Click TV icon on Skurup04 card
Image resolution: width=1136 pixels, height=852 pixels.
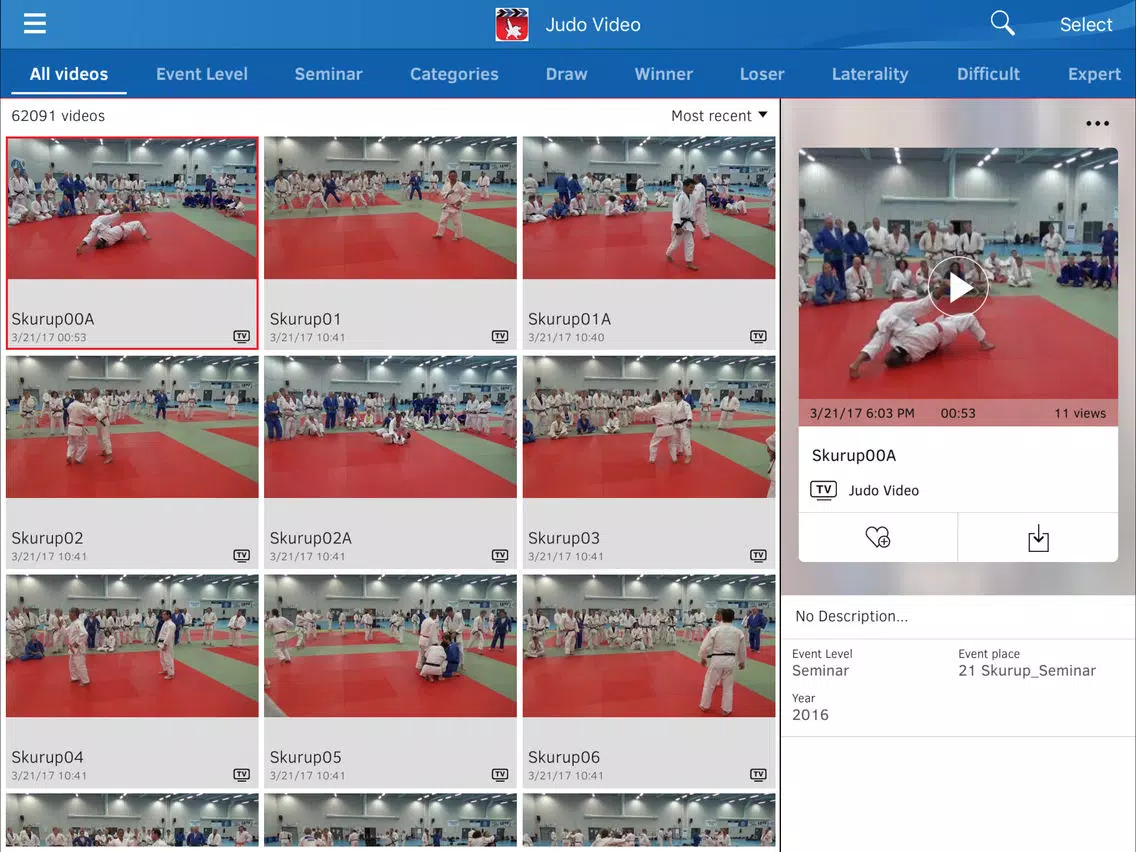(241, 774)
